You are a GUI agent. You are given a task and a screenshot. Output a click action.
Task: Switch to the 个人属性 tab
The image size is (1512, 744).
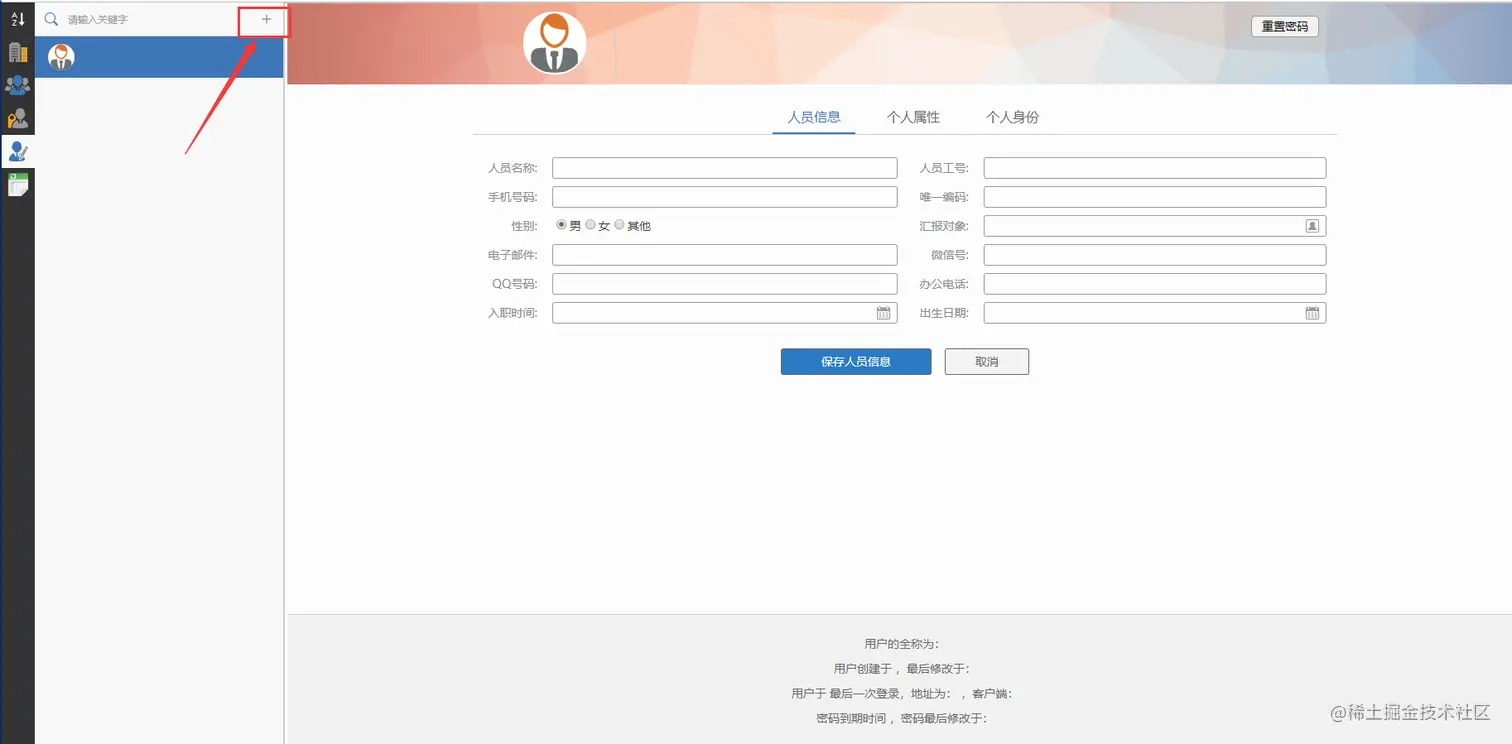(x=913, y=117)
